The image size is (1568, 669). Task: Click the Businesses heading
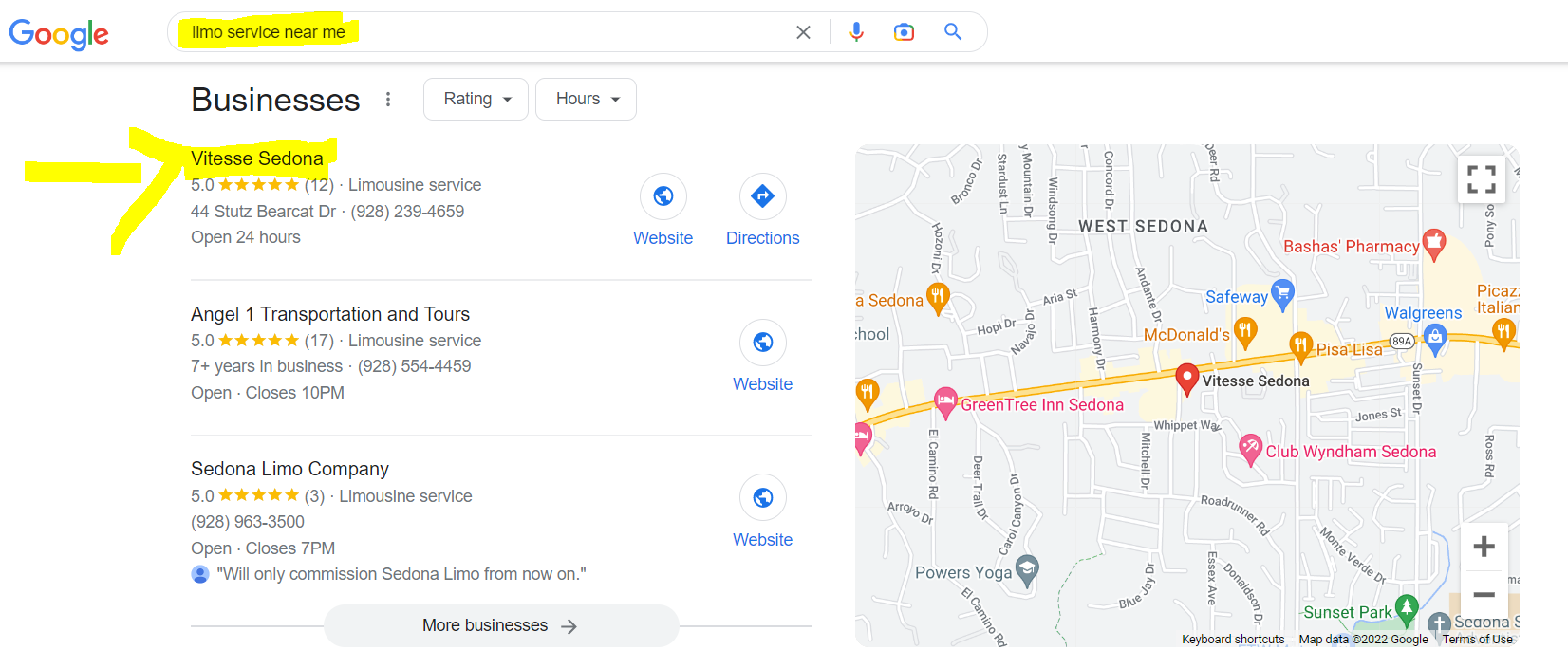pos(276,100)
